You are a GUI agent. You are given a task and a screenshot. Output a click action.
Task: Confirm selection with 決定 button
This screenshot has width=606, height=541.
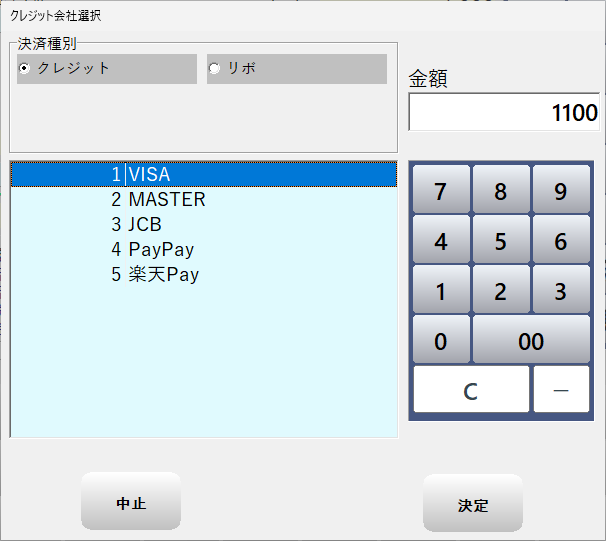pos(473,505)
